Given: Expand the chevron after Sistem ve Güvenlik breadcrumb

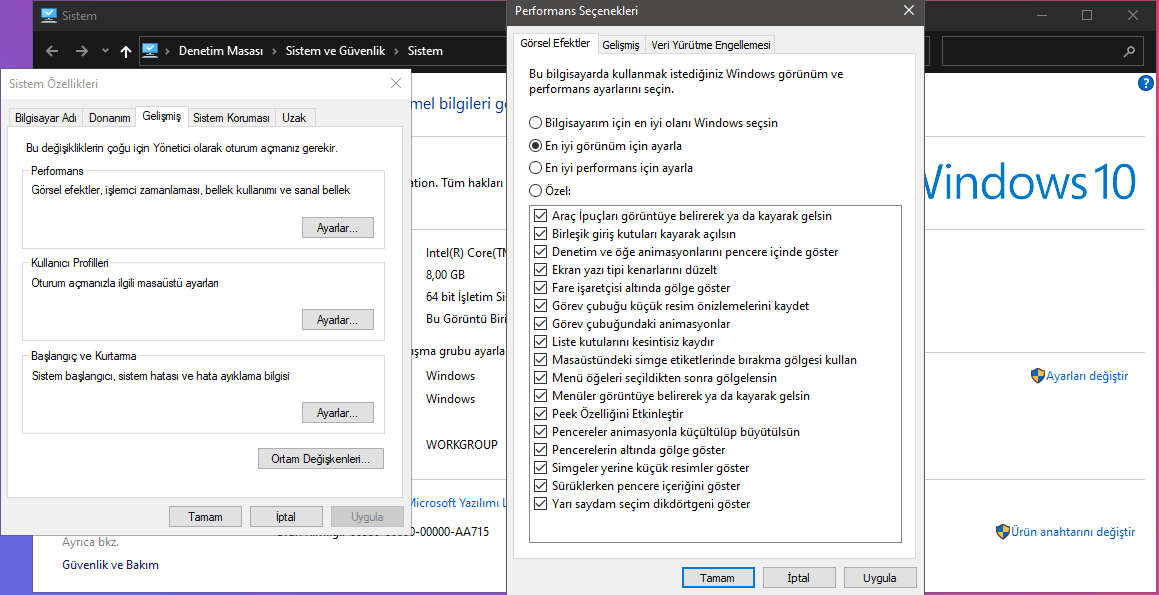Looking at the screenshot, I should tap(395, 51).
